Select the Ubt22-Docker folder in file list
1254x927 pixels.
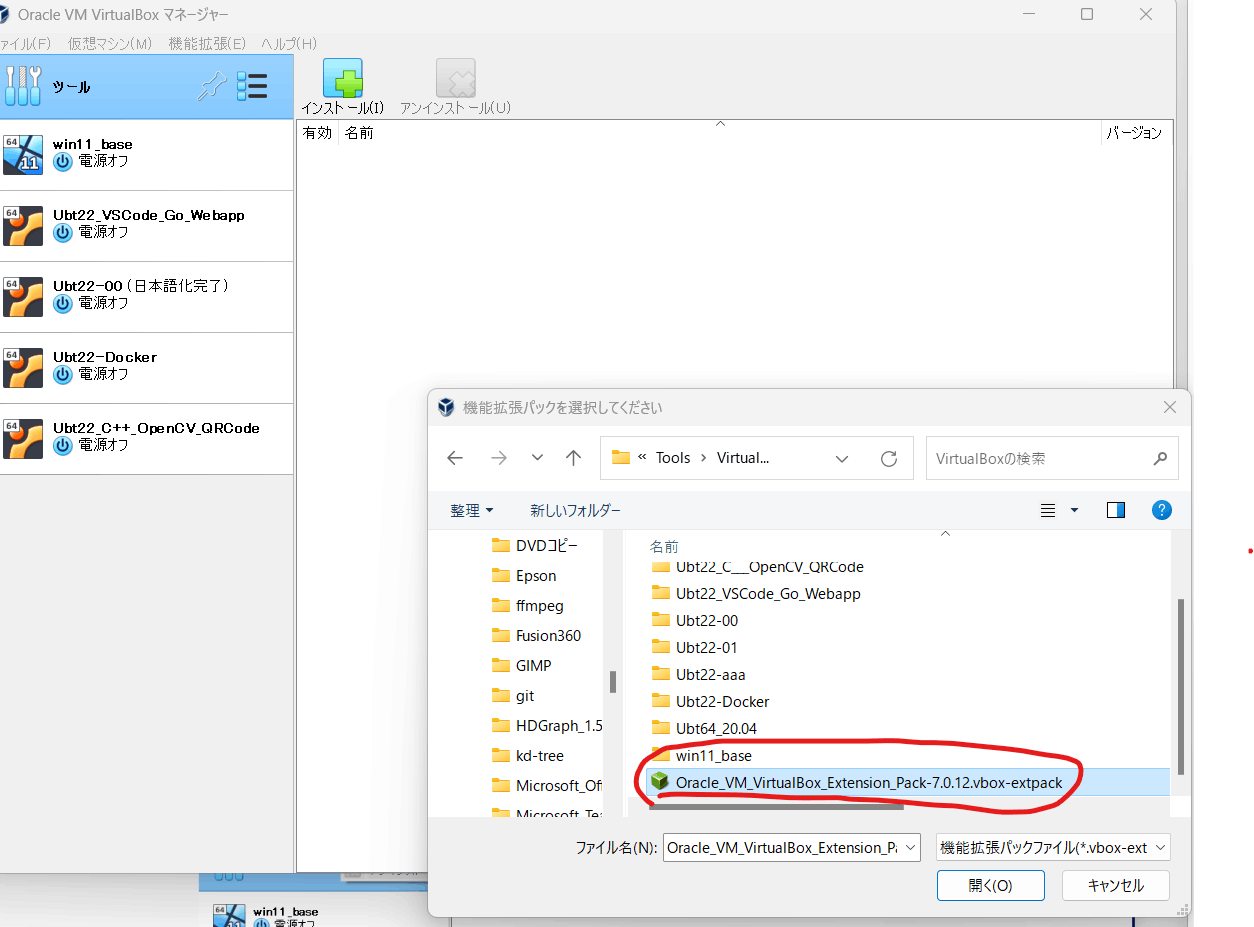coord(723,702)
